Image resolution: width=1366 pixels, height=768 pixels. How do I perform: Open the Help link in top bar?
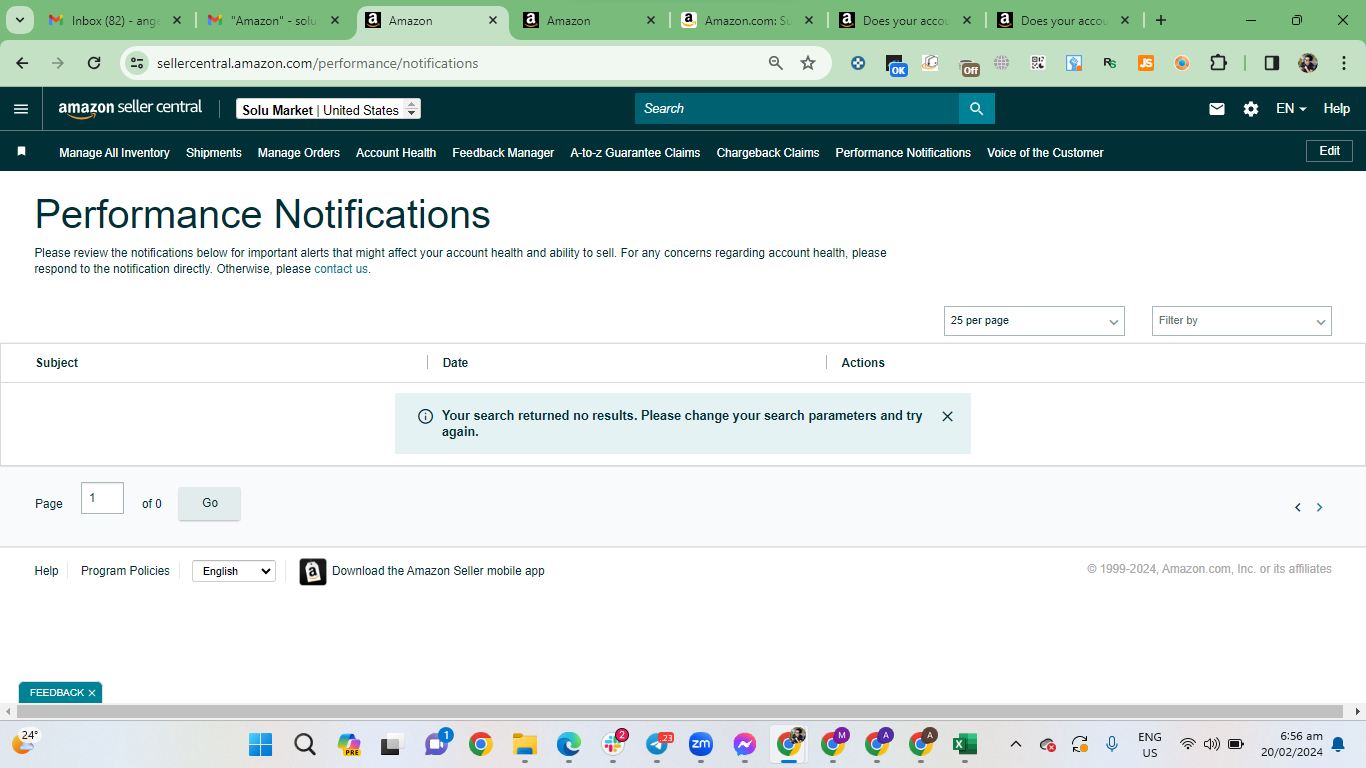(x=1337, y=109)
